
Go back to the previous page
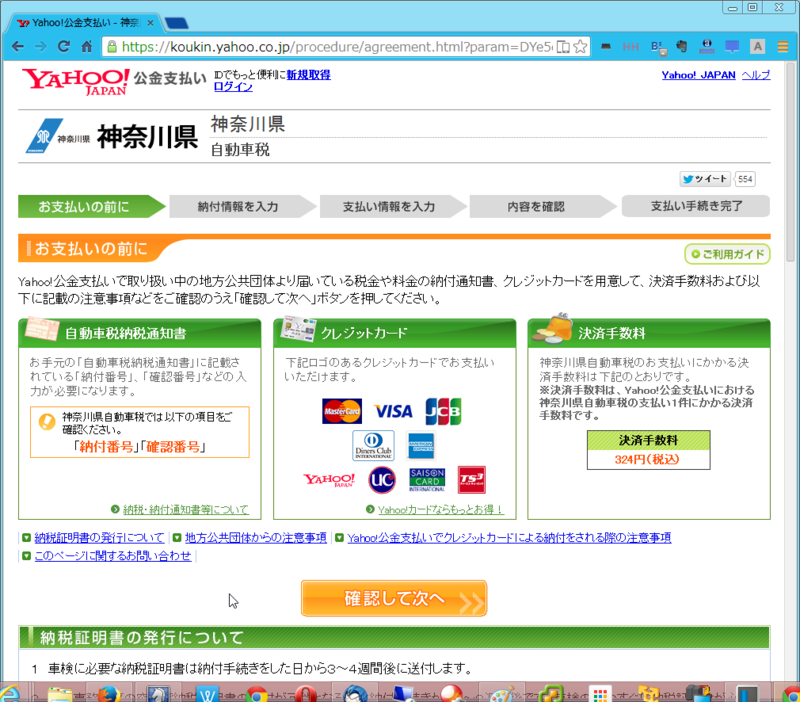(x=18, y=47)
